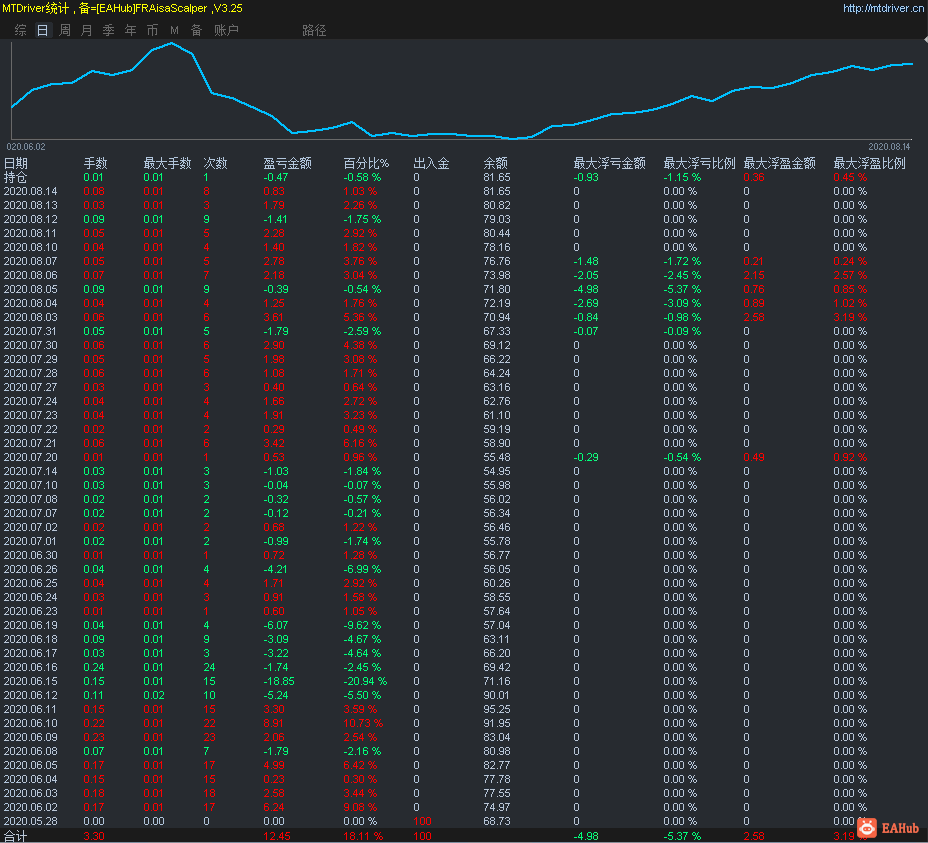Select the M magic number tab
Screen dimensions: 928x843
pyautogui.click(x=174, y=31)
